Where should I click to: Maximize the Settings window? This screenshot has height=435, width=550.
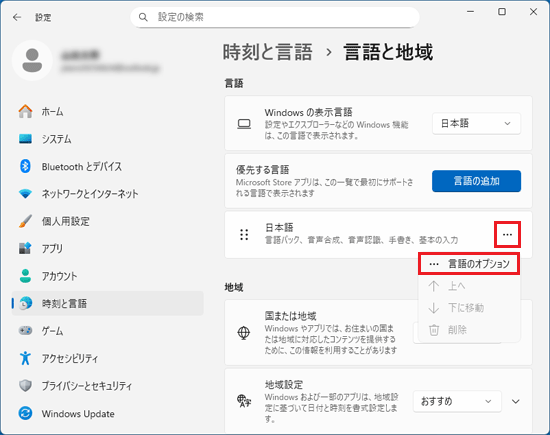coord(502,12)
